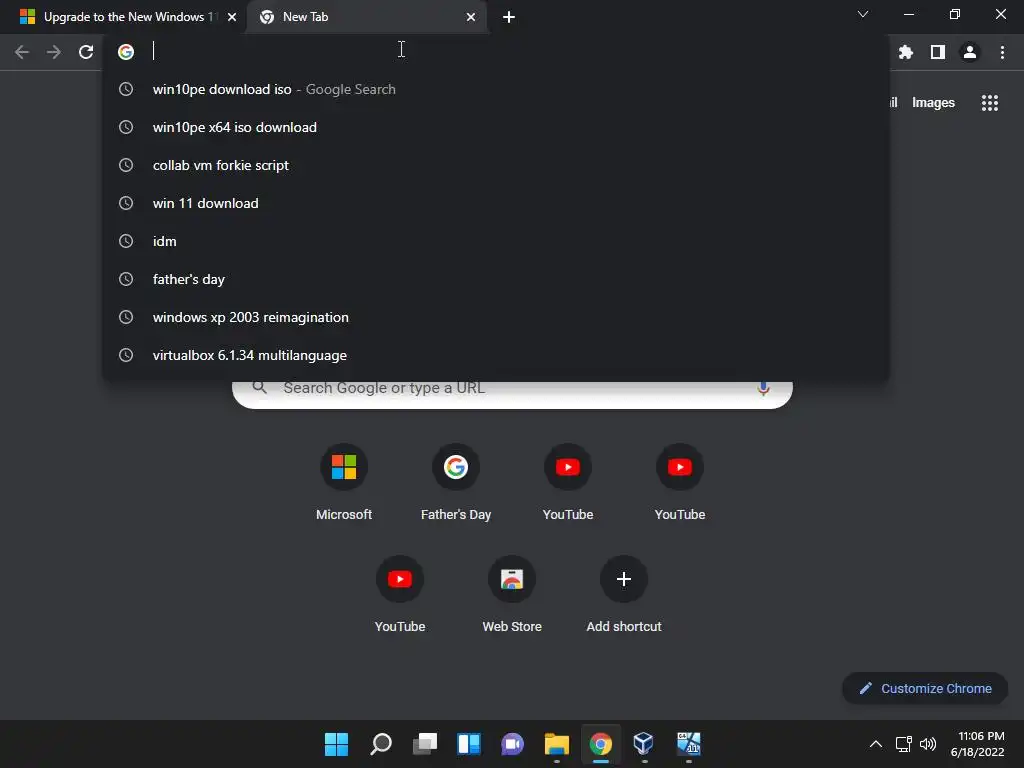Open Chrome three-dot menu
The width and height of the screenshot is (1024, 768).
click(x=1002, y=52)
